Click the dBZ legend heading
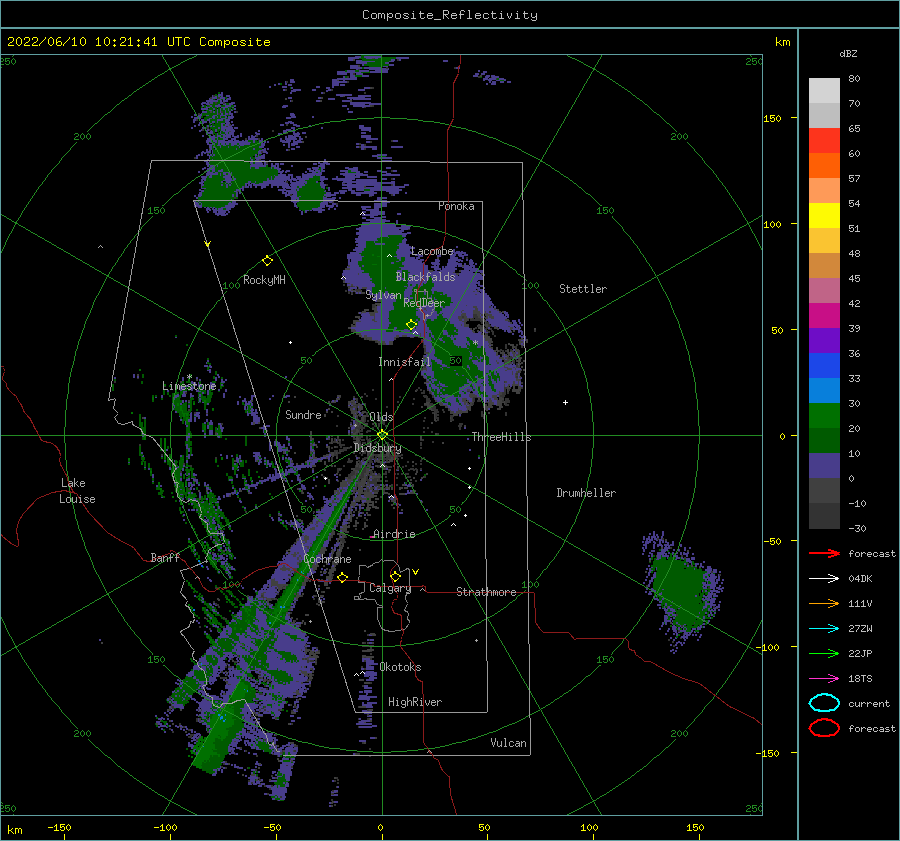Screen dimensions: 900x841 click(x=848, y=54)
